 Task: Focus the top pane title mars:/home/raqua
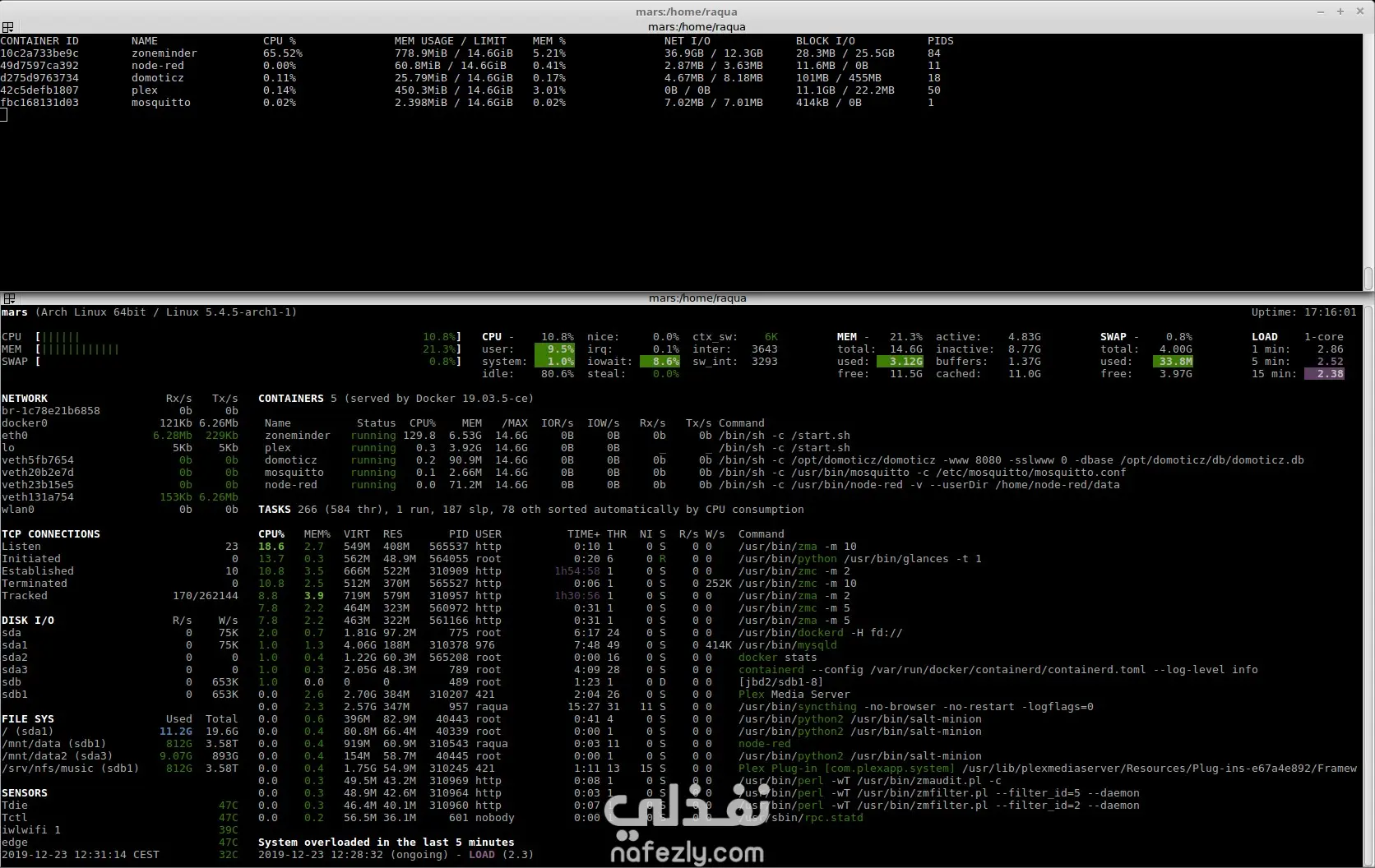click(697, 27)
